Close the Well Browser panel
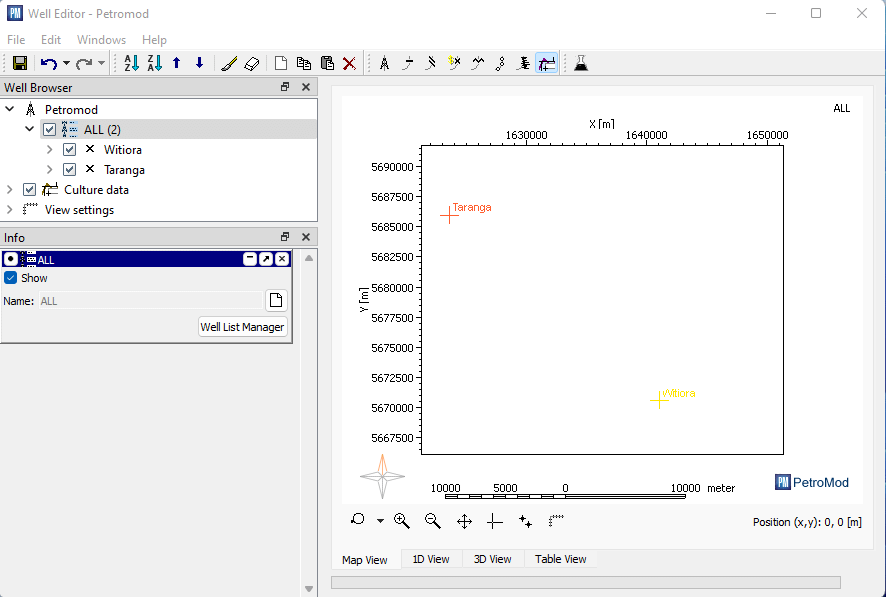This screenshot has width=886, height=597. click(x=306, y=88)
